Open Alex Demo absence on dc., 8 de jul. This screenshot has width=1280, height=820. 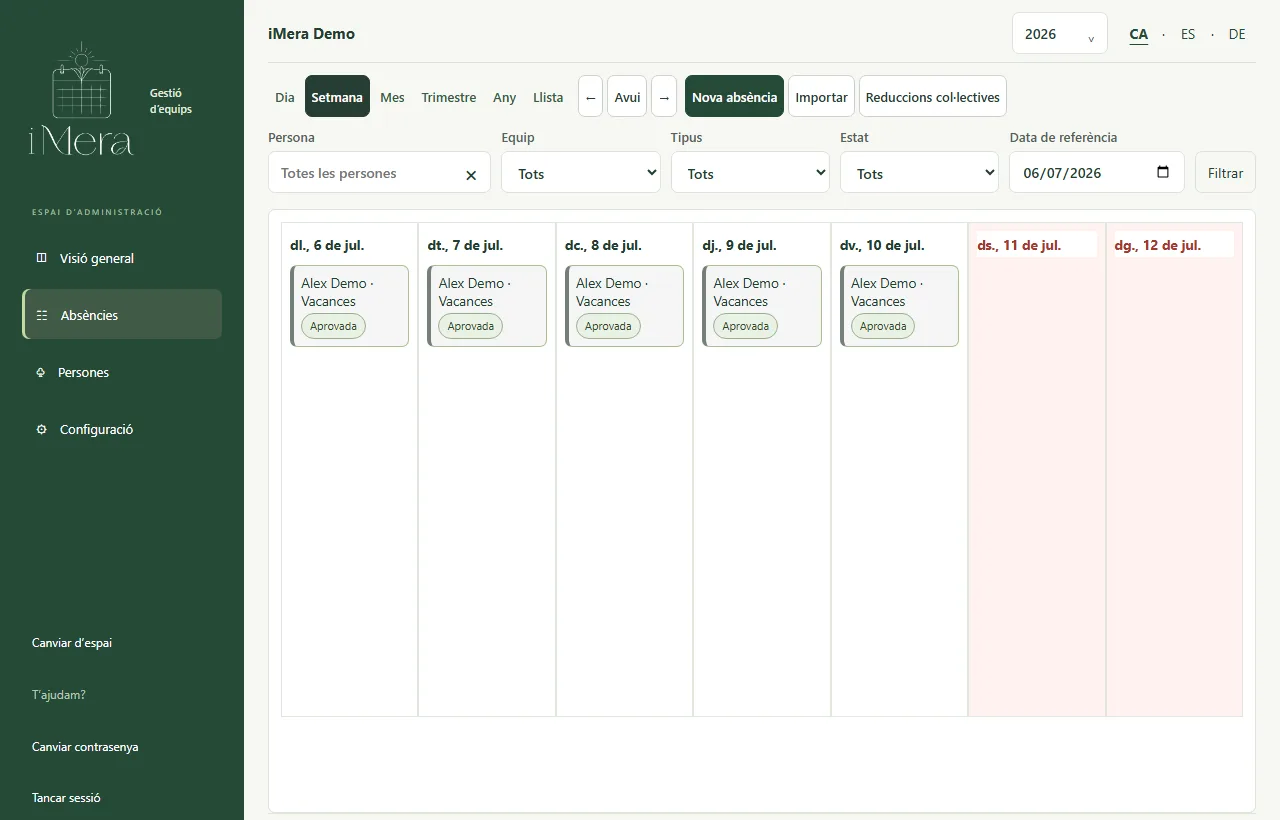coord(624,306)
